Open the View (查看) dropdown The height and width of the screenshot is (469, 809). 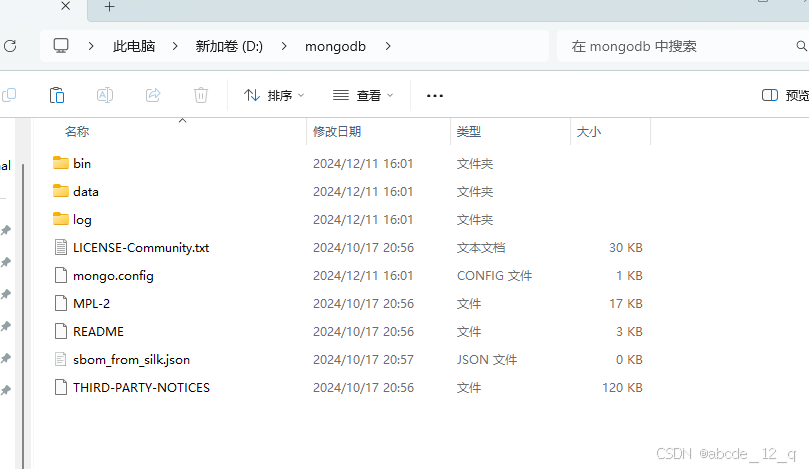tap(363, 95)
